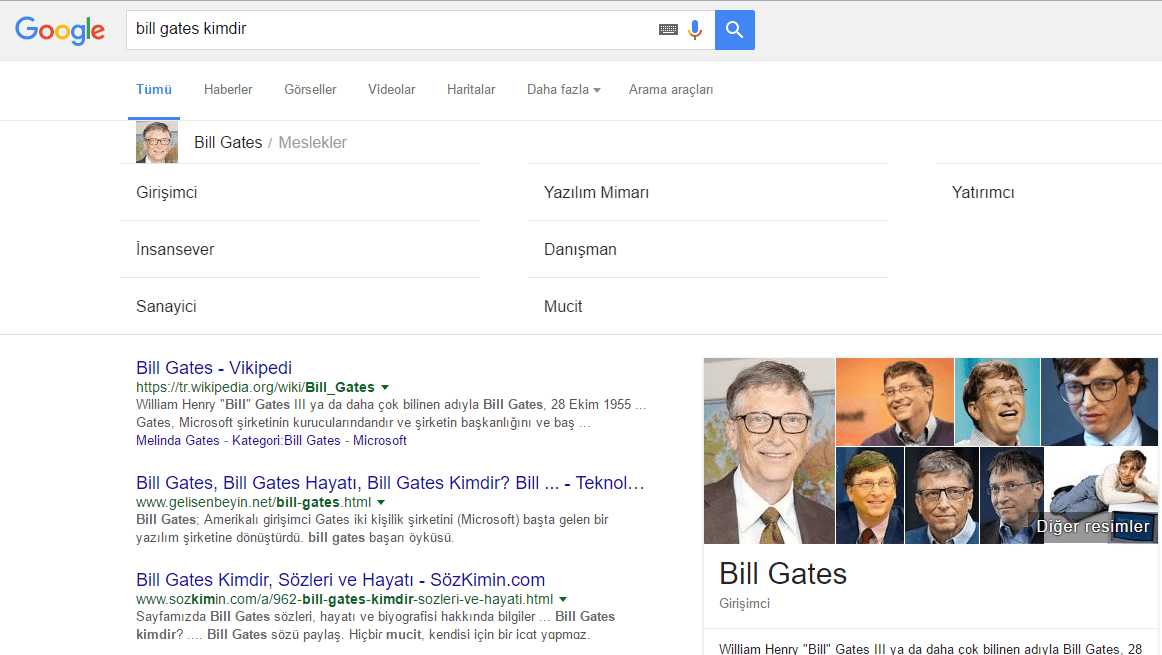The height and width of the screenshot is (655, 1162).
Task: Select the Yazılım Mimarı profession
Action: [x=596, y=193]
